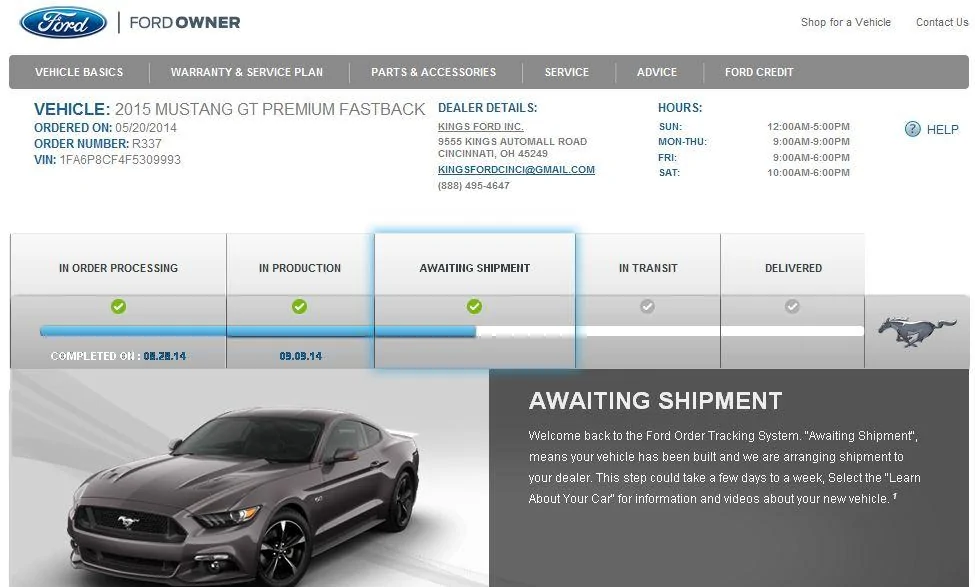975x587 pixels.
Task: Click the FORD OWNER header title
Action: [x=185, y=23]
